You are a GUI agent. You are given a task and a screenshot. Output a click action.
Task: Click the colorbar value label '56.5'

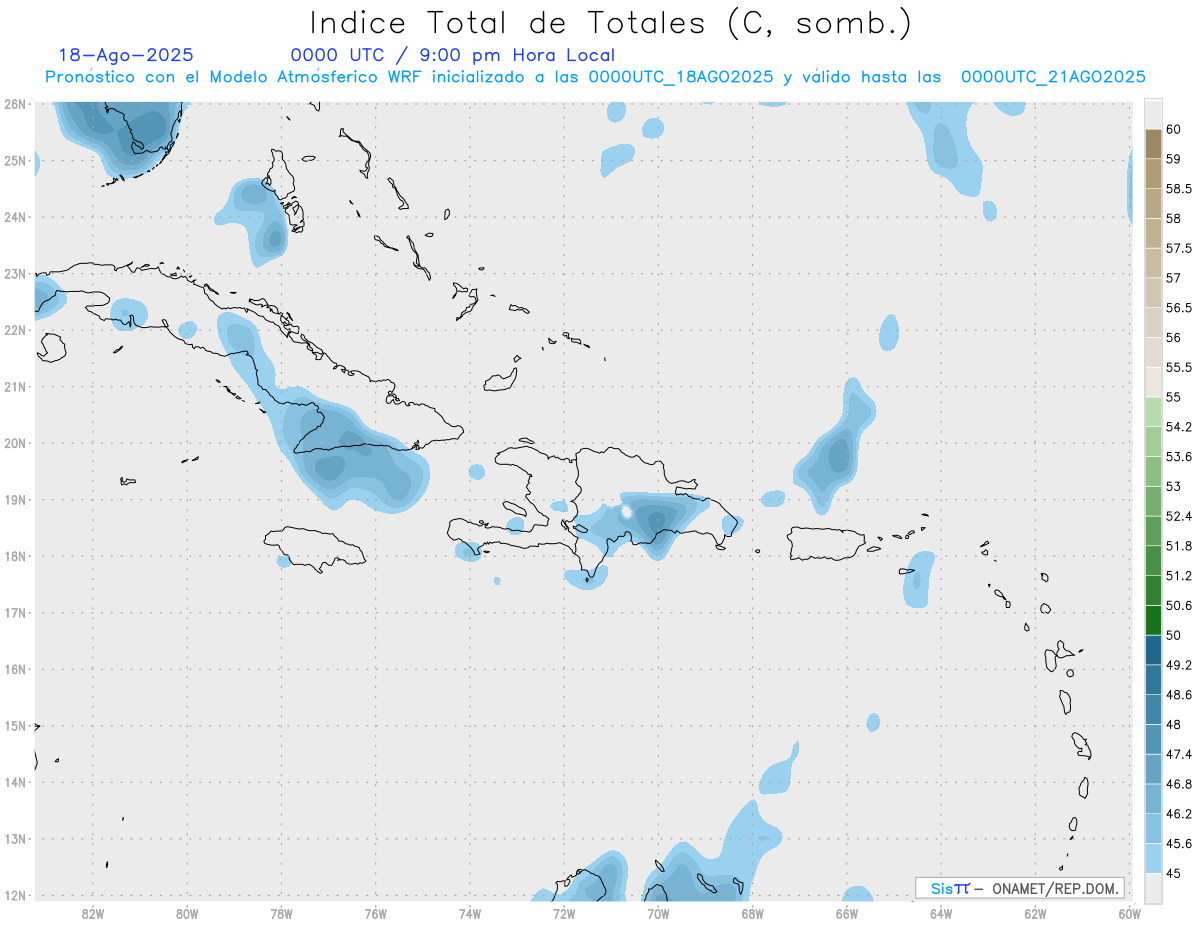(x=1180, y=308)
